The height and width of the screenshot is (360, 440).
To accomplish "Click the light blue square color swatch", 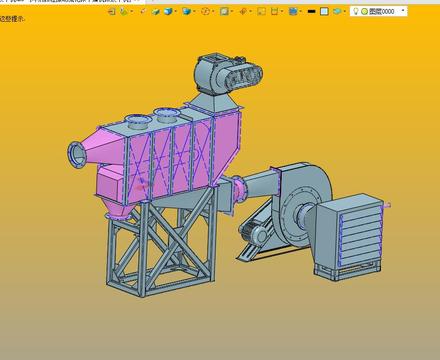I will click(x=324, y=12).
